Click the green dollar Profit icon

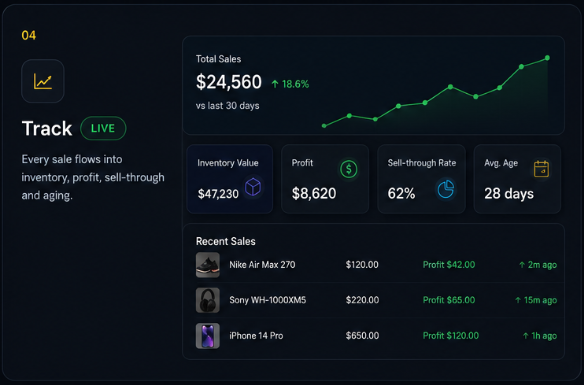pyautogui.click(x=349, y=169)
